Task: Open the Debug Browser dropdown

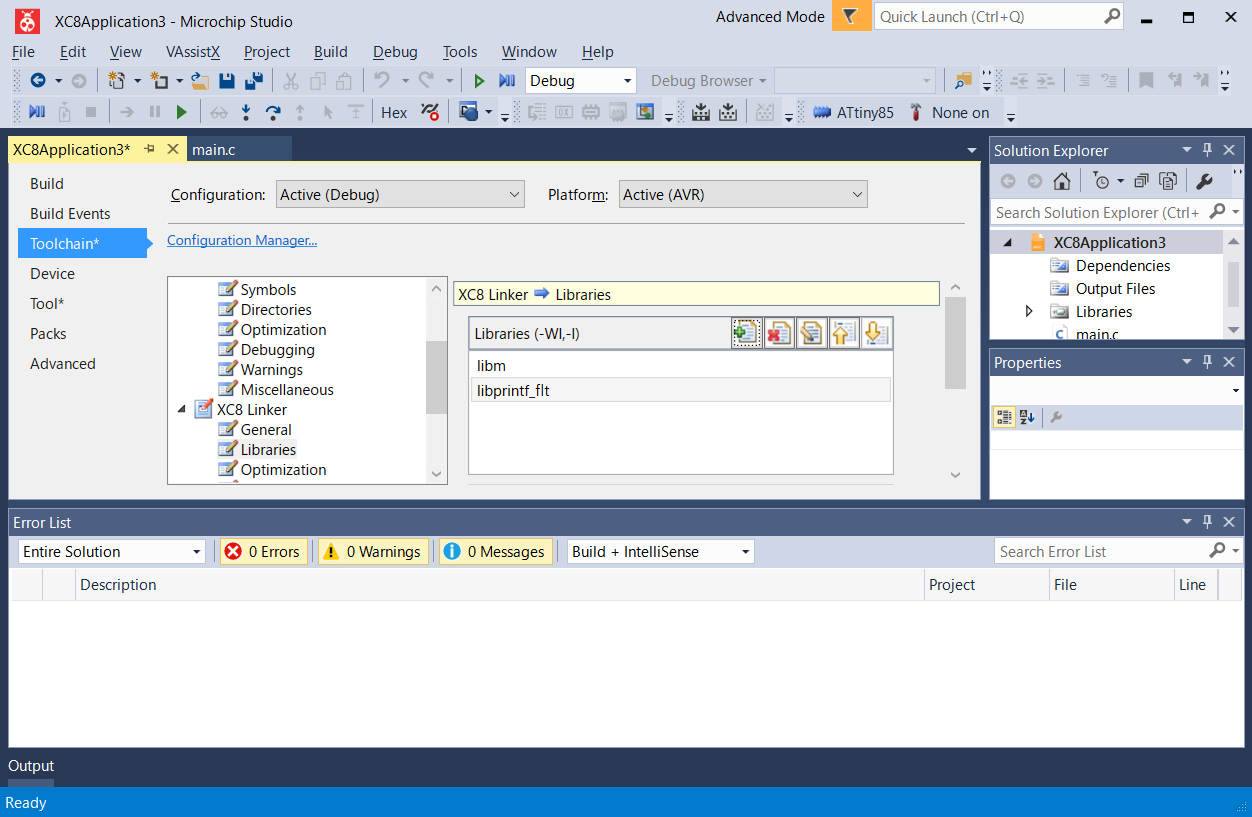Action: [709, 81]
